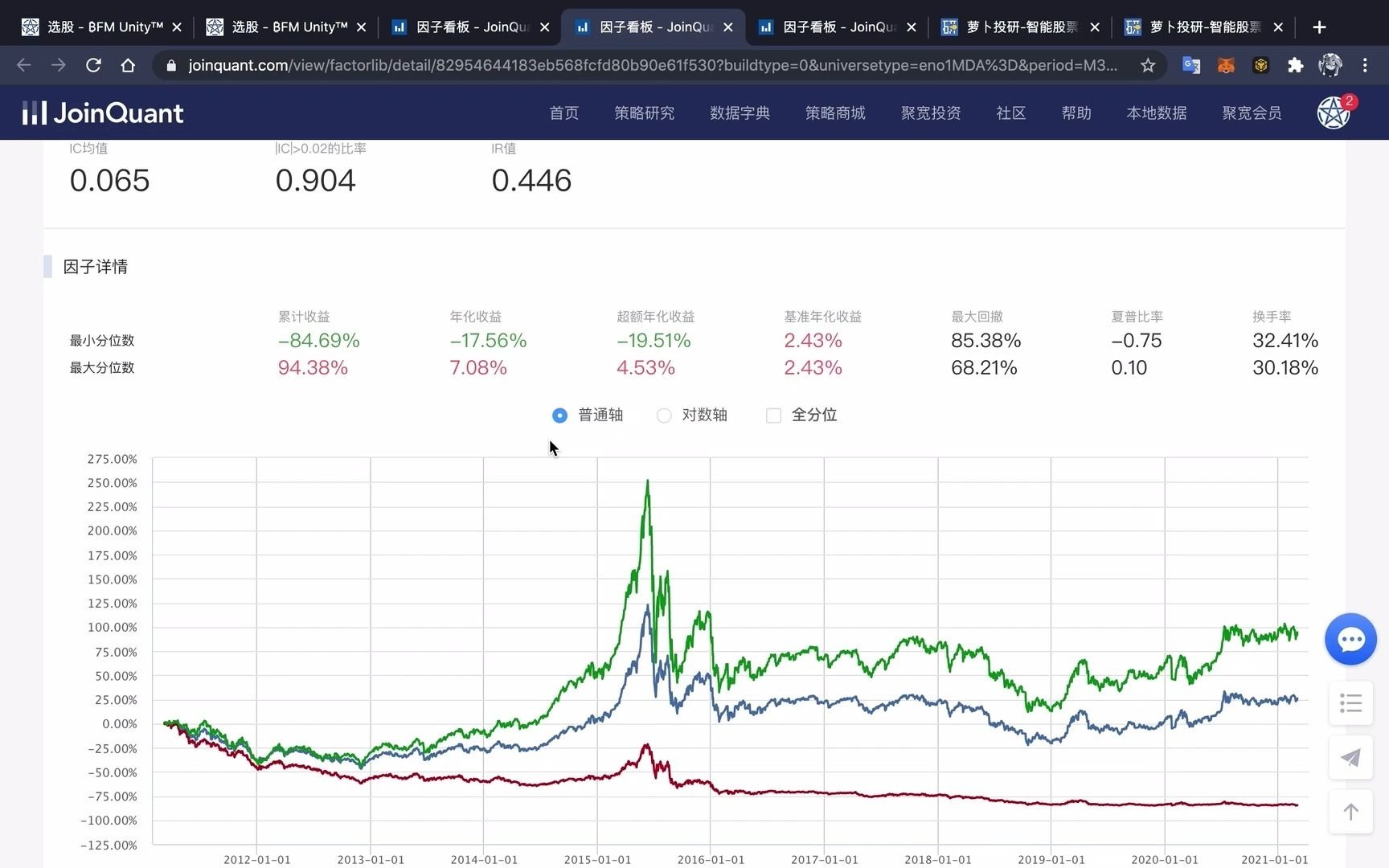Click the green line peak in 2015
Screen dimensions: 1389x868
(648, 482)
